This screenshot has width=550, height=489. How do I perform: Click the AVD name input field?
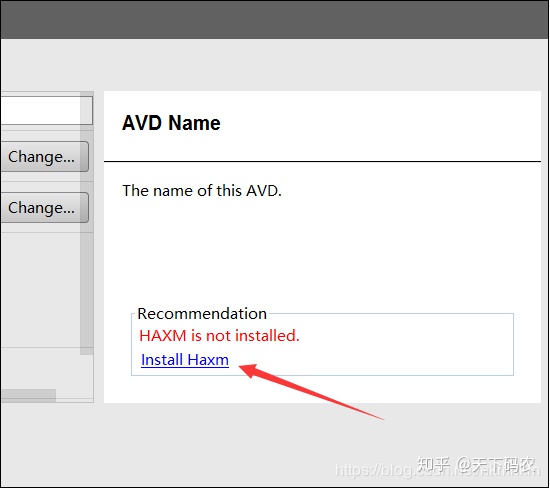(46, 110)
